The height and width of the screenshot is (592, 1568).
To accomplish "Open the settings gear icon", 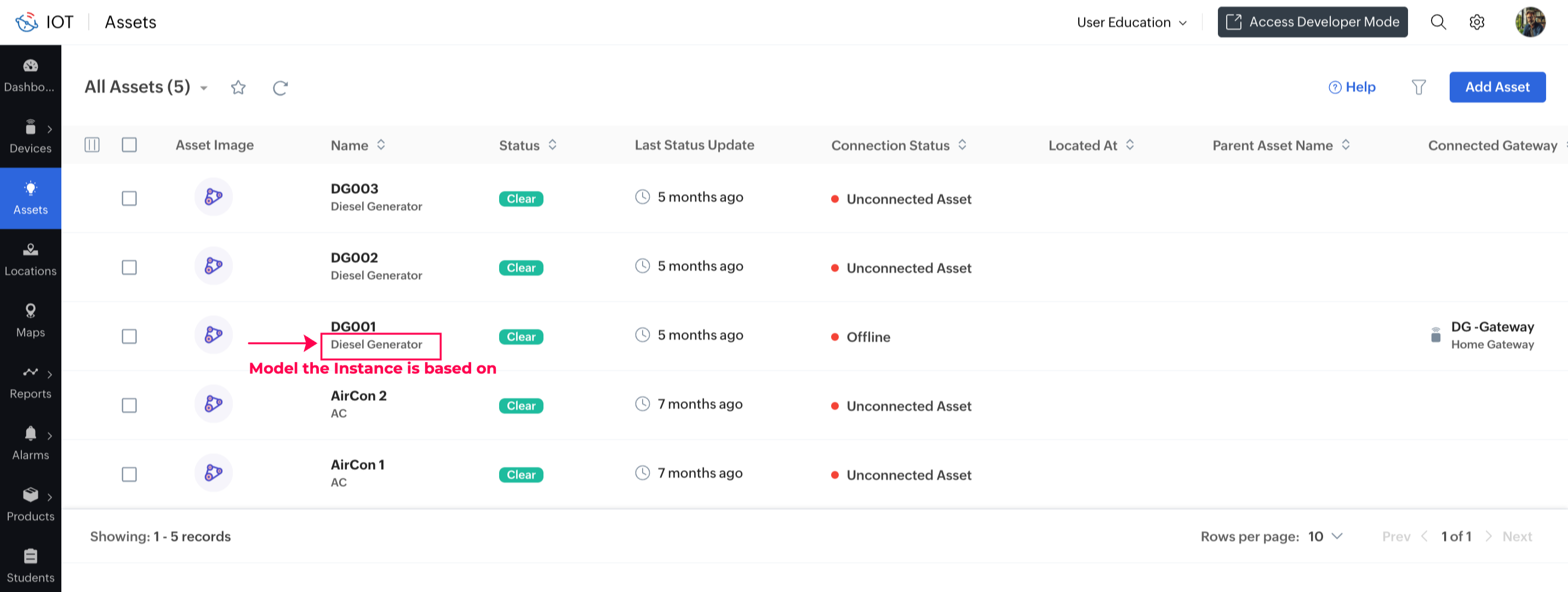I will point(1477,22).
